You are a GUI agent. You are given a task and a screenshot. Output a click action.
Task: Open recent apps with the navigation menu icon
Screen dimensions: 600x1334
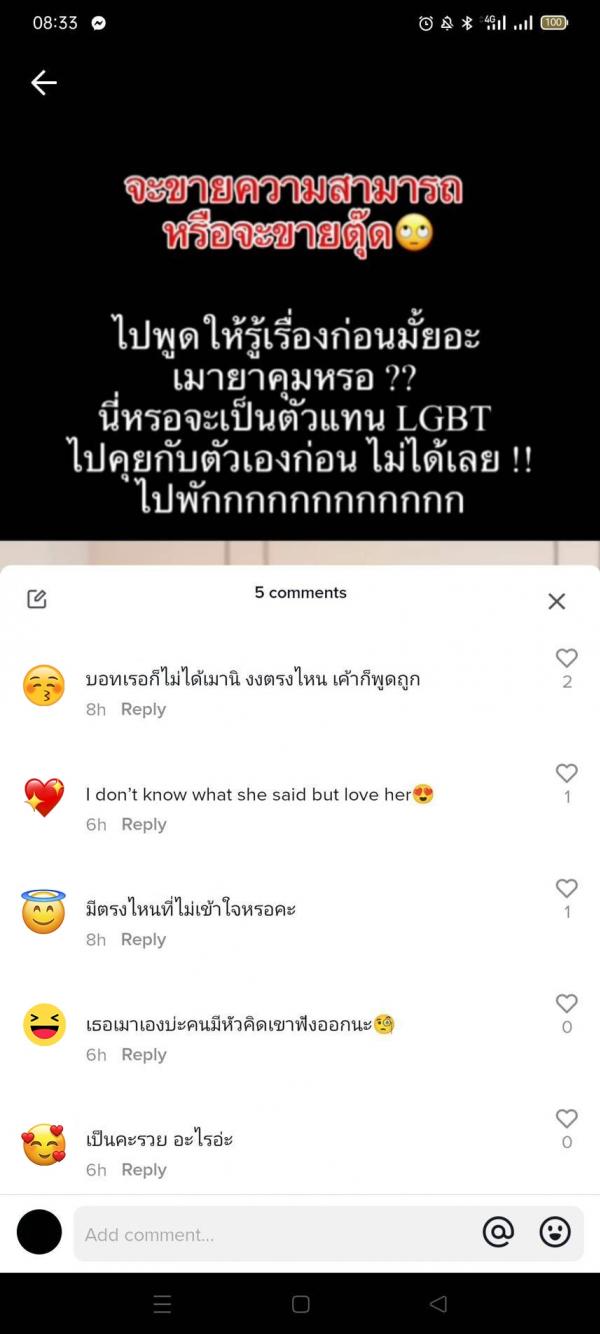pyautogui.click(x=162, y=1304)
